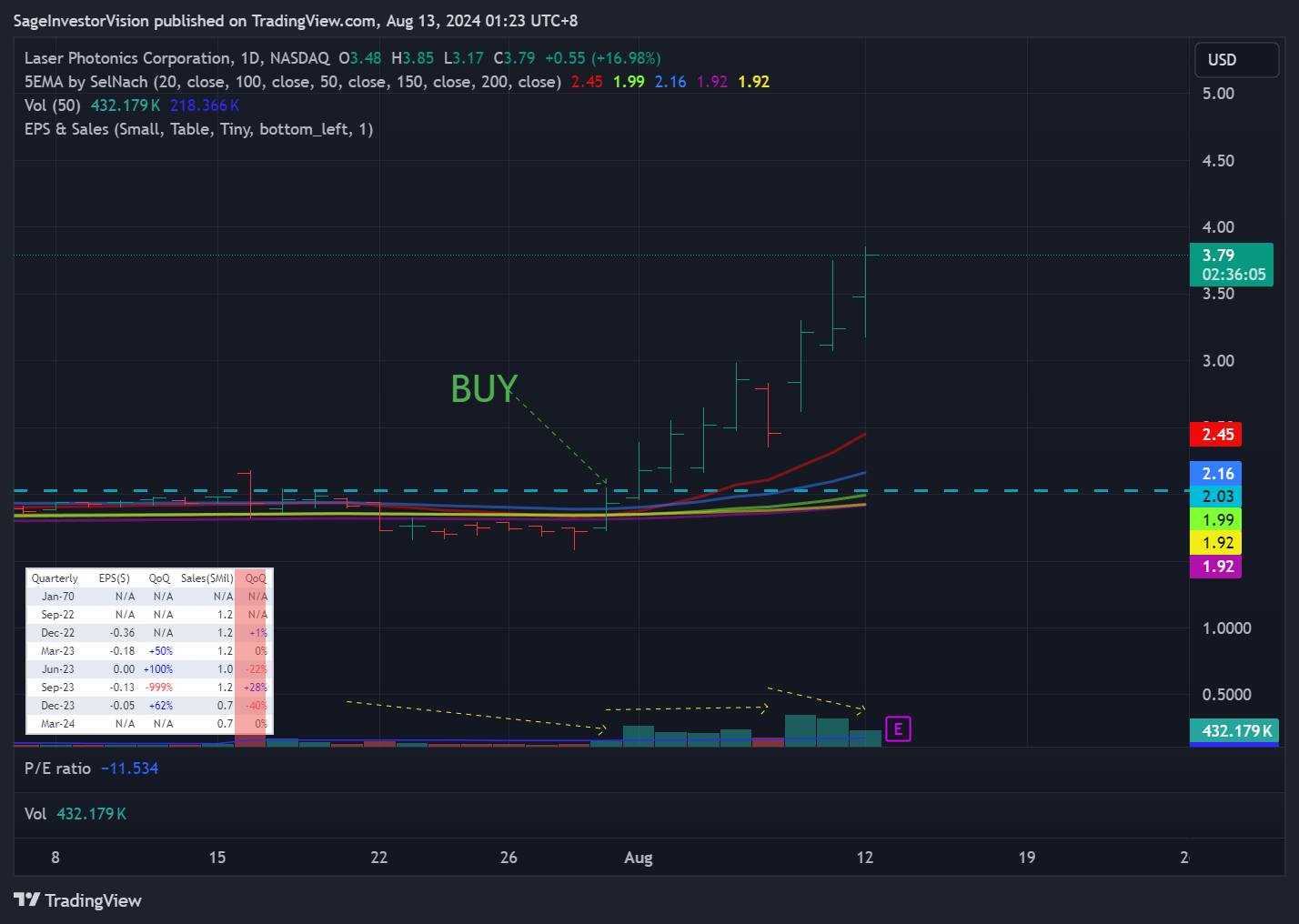Click the Sales($Mil) column header
The width and height of the screenshot is (1299, 924).
click(x=206, y=578)
